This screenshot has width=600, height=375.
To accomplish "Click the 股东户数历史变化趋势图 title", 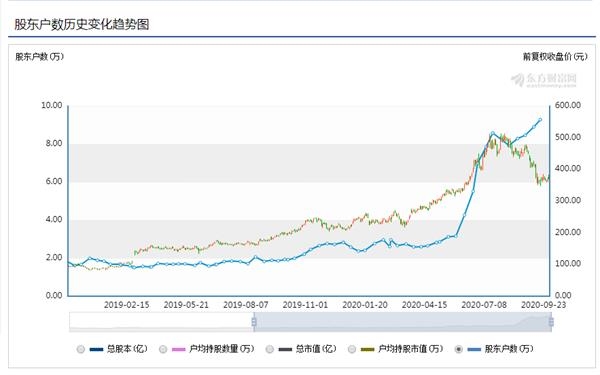I will pos(82,24).
